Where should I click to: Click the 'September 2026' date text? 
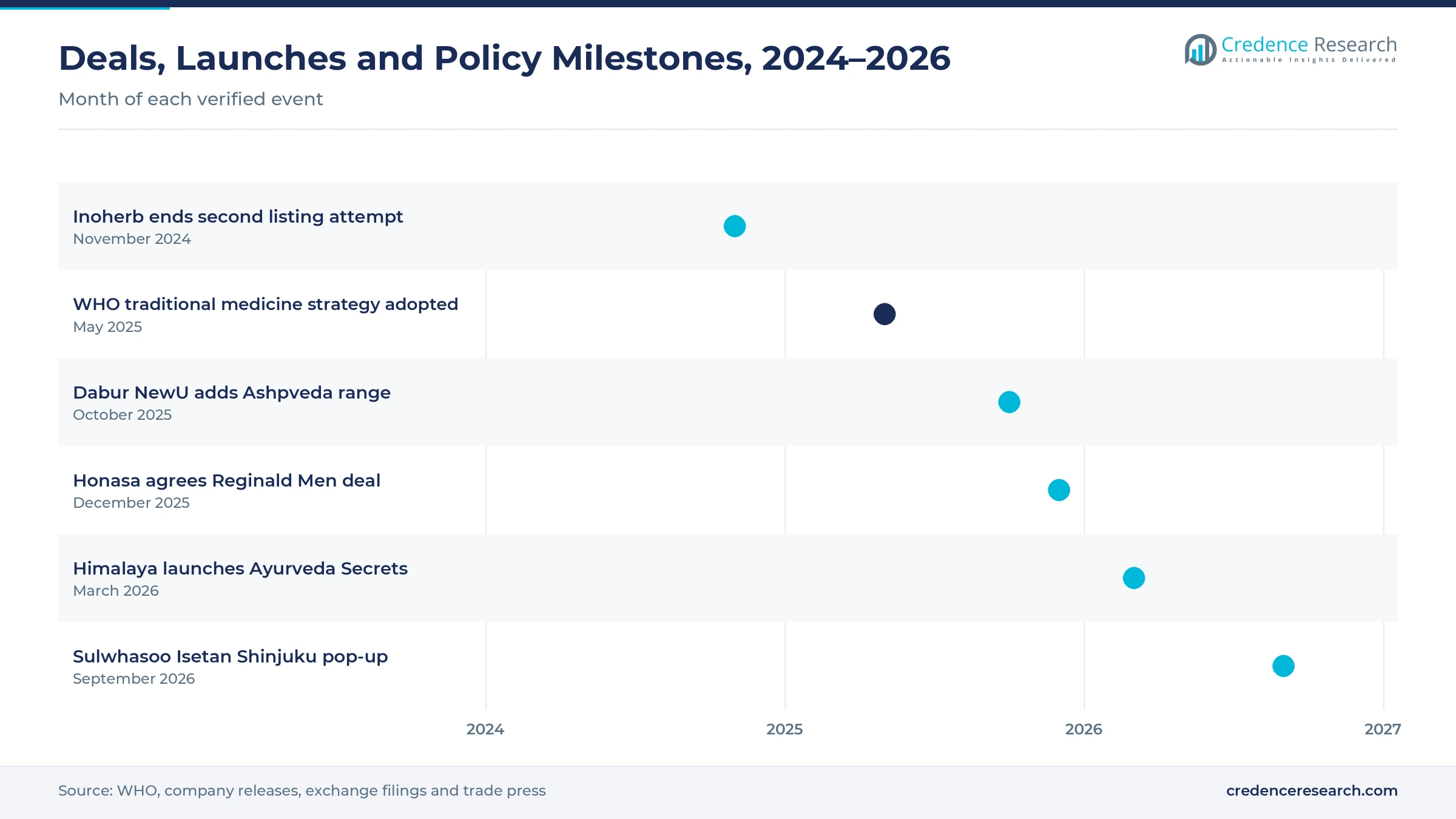[134, 679]
